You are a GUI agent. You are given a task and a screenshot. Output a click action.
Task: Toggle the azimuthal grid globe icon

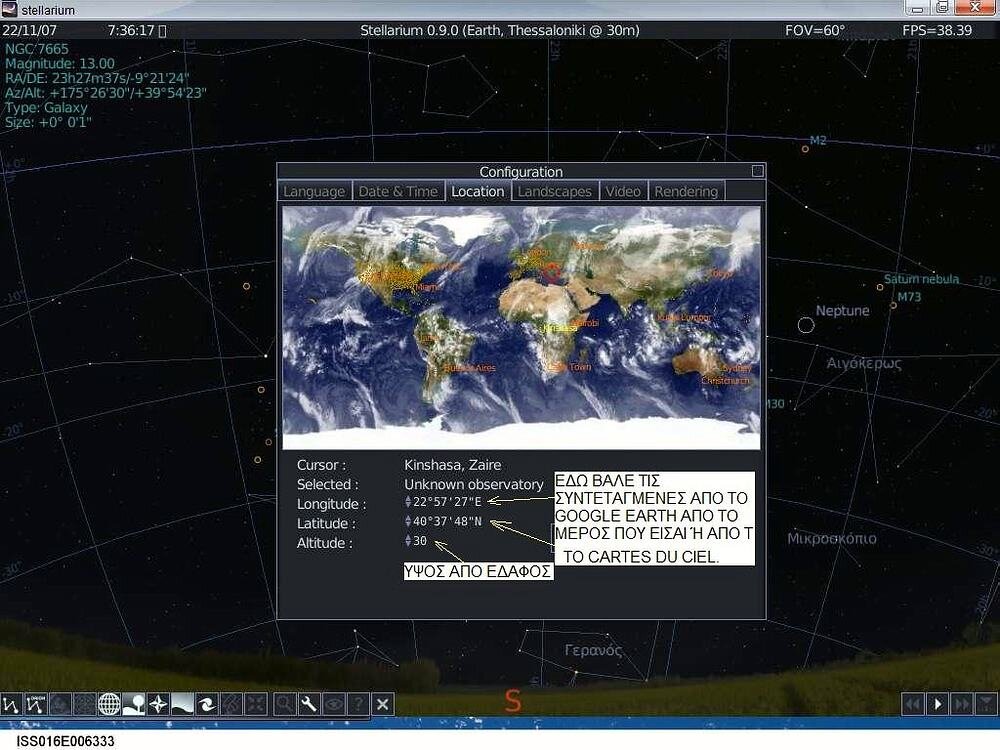109,704
